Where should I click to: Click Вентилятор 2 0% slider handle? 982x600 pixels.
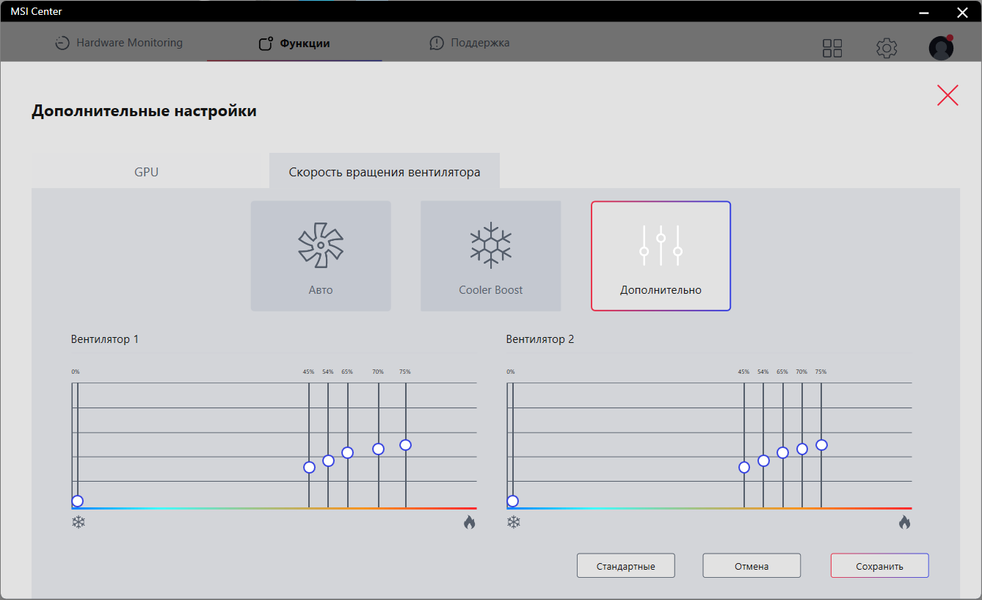512,501
